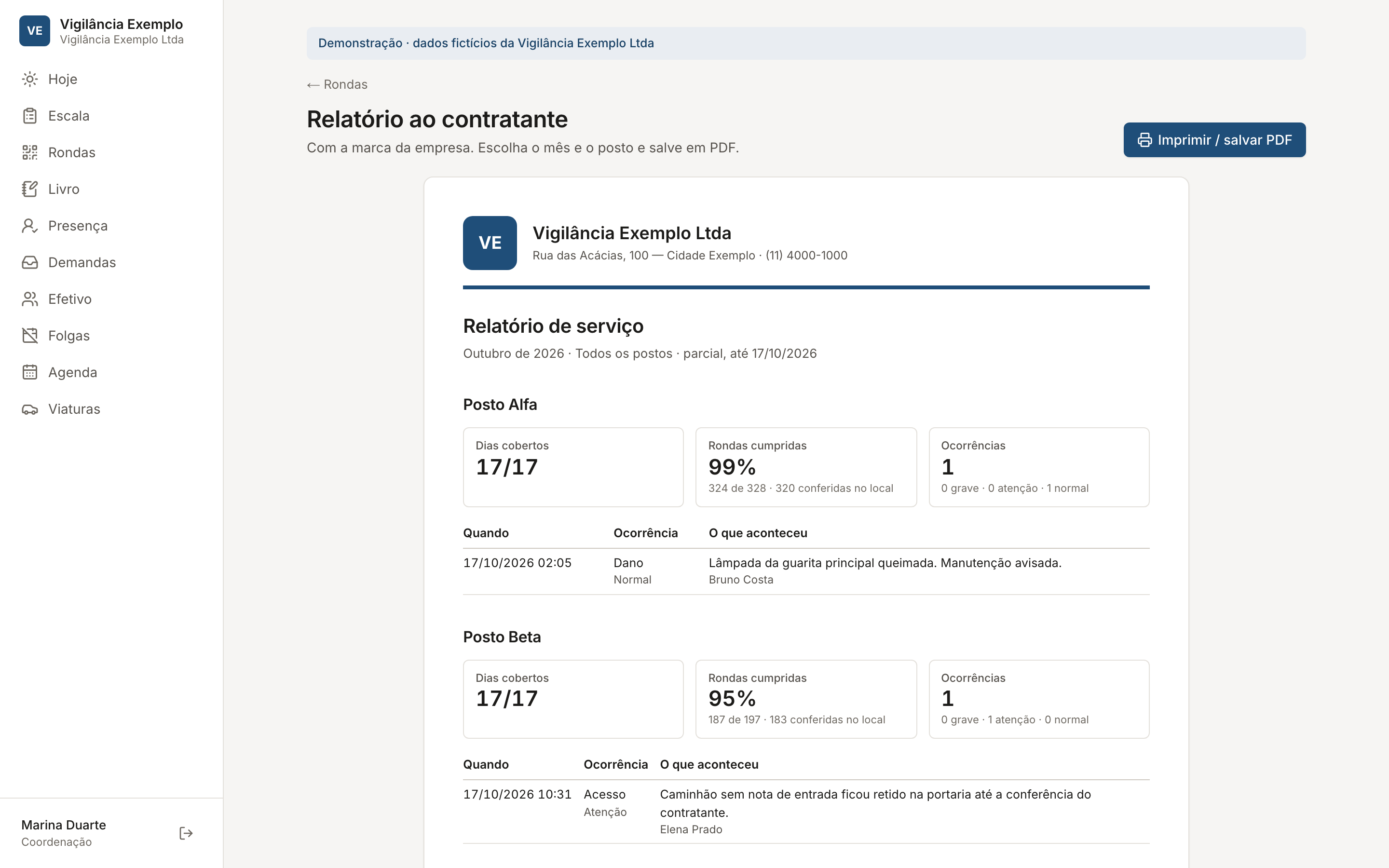
Task: Click the 'Rua das Acácias, 100' address line
Action: 689,256
